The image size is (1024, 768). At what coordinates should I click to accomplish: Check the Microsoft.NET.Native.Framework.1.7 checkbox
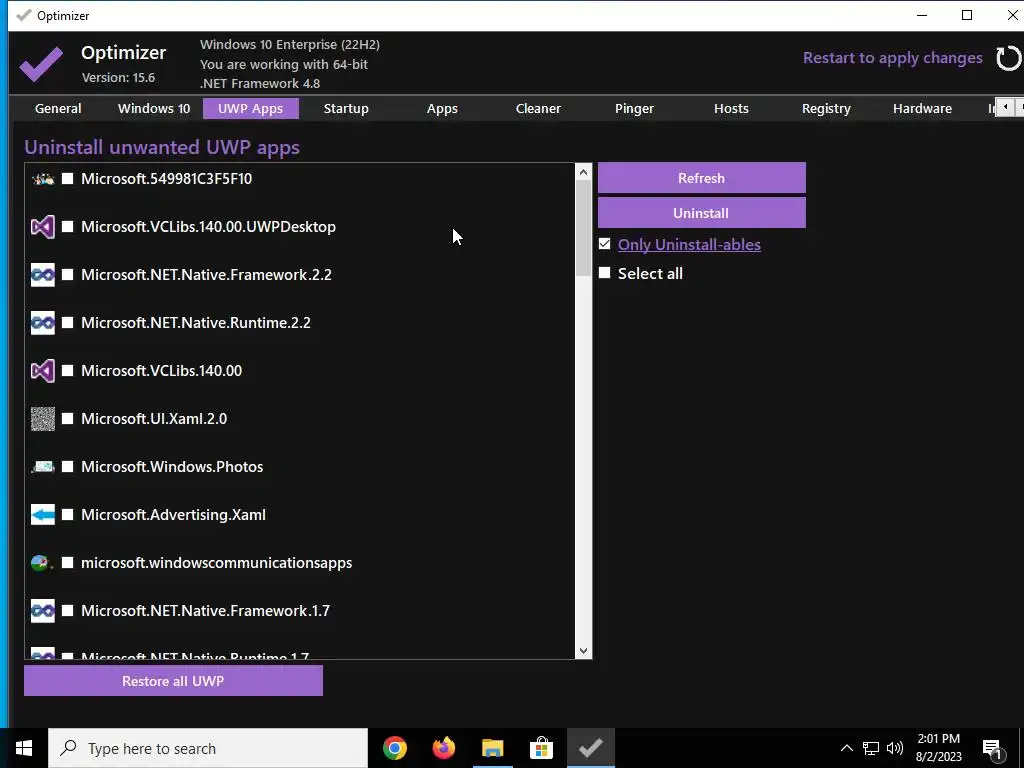click(67, 611)
